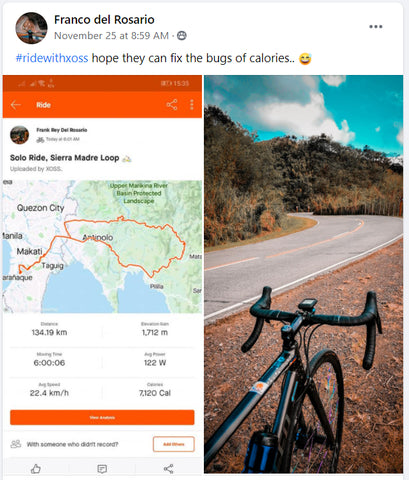The height and width of the screenshot is (480, 409).
Task: Click the orange View Analysis button
Action: (102, 417)
